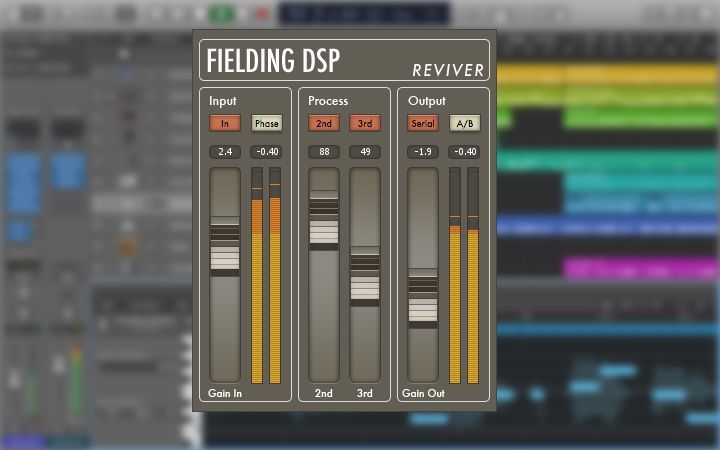Image resolution: width=720 pixels, height=450 pixels.
Task: Click the left output level meter
Action: 455,276
